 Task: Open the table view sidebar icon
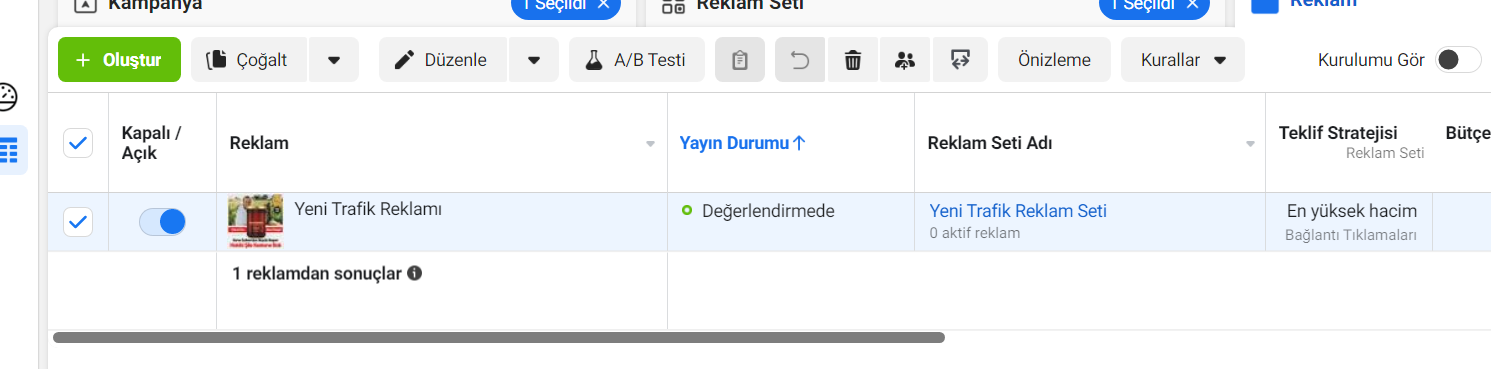pos(9,151)
